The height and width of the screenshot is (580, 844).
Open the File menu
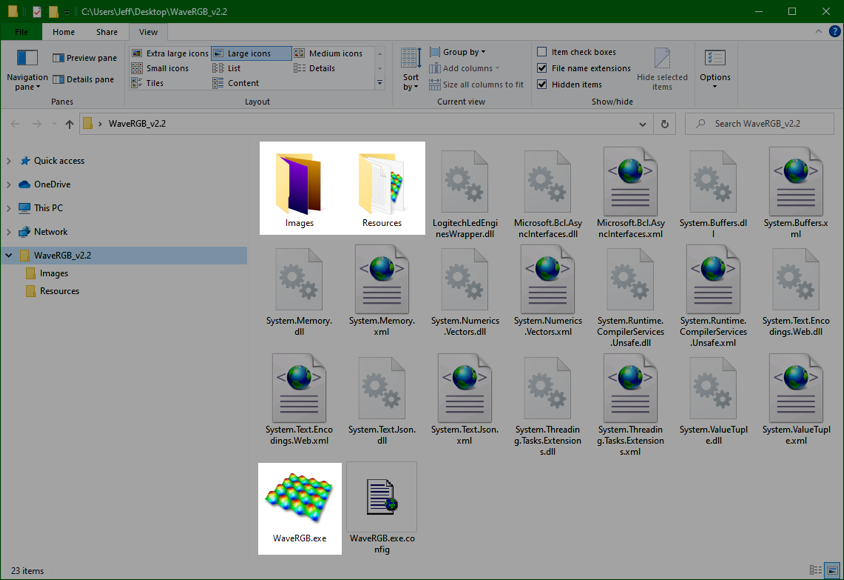(21, 32)
